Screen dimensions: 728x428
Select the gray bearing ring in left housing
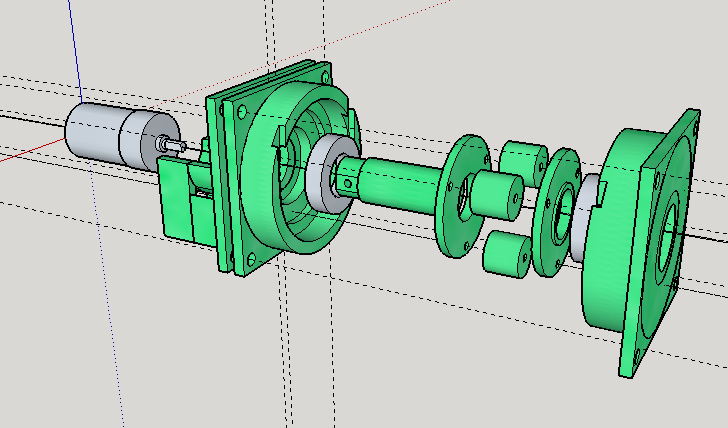click(326, 176)
